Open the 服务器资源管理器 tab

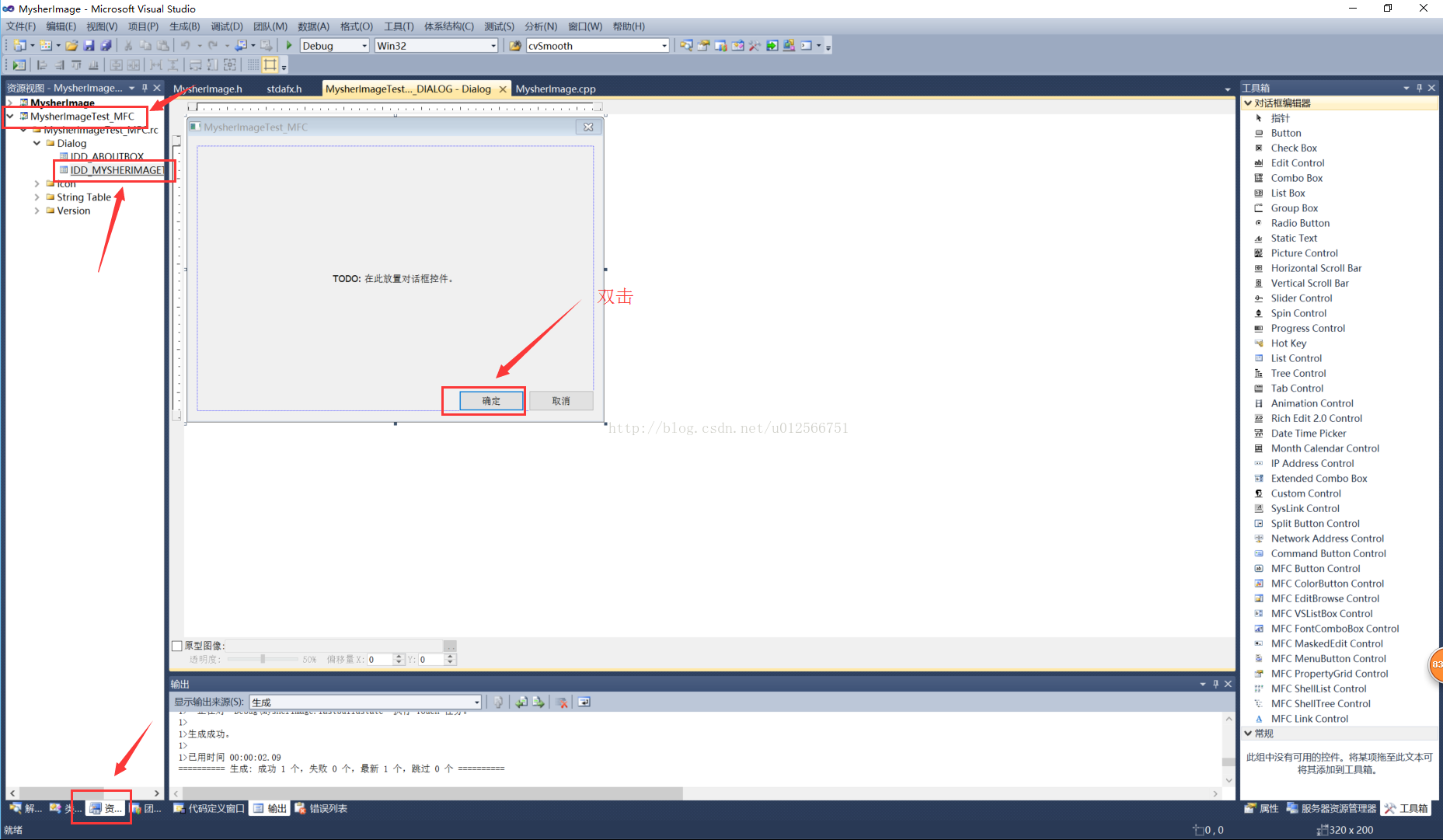1331,809
